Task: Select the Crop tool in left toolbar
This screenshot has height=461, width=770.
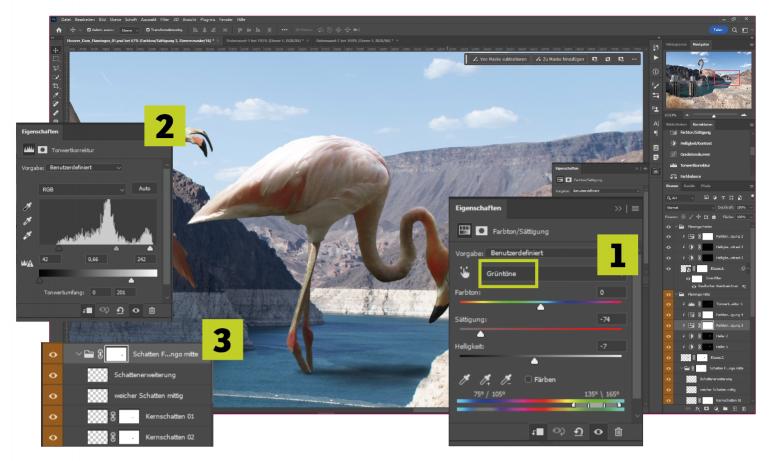Action: (x=55, y=86)
